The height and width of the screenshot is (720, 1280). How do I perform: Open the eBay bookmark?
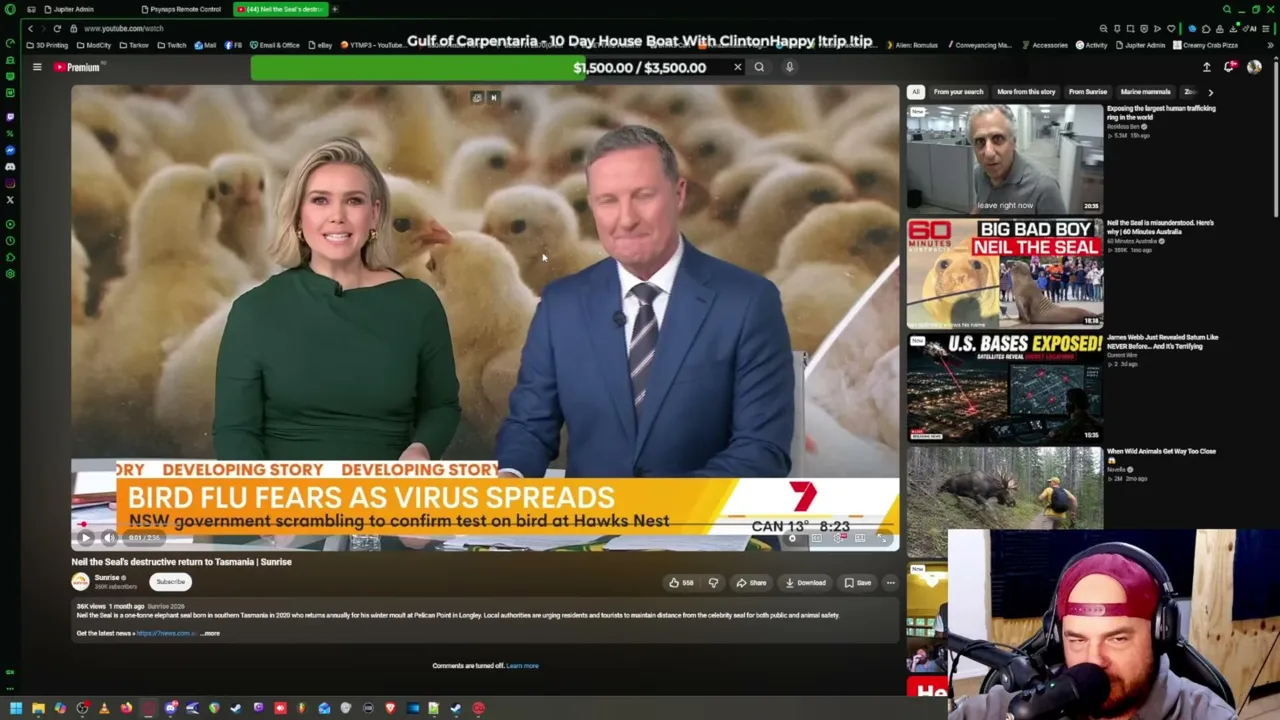point(320,45)
